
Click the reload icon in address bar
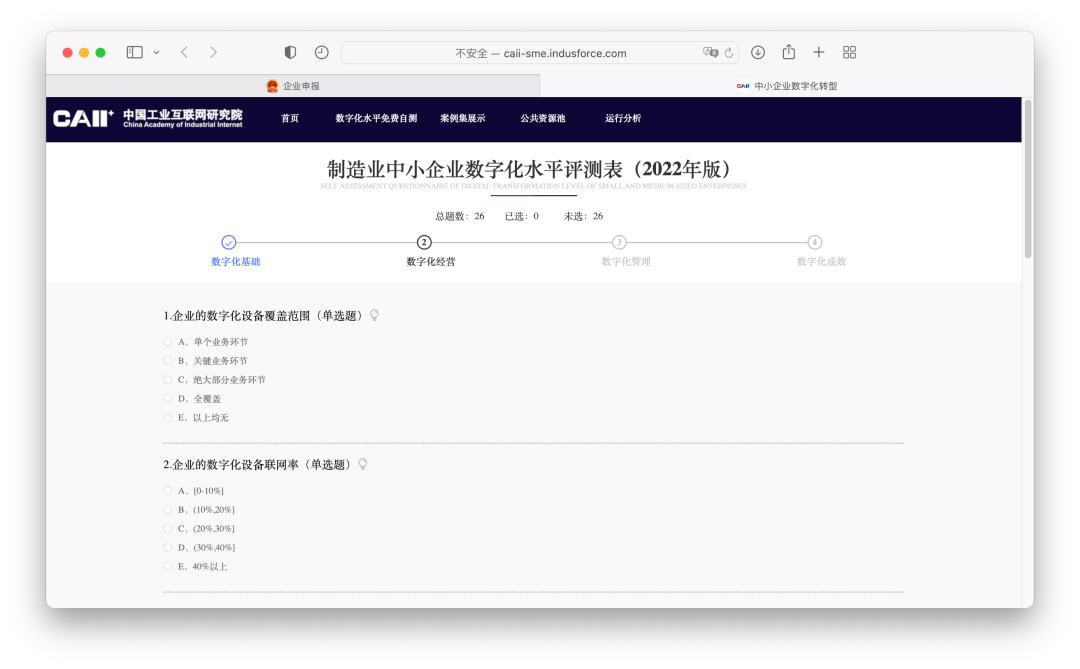(x=731, y=51)
